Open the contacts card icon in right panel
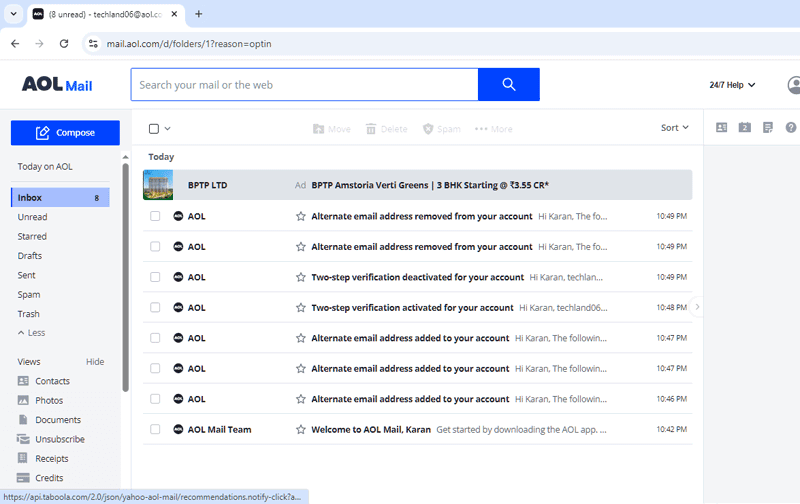800x504 pixels. click(721, 128)
